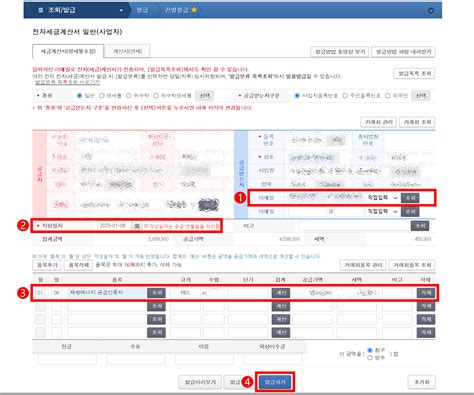This screenshot has width=474, height=395.
Task: Click 계산 button in 재생에너지 공급인증서 row
Action: pyautogui.click(x=281, y=293)
